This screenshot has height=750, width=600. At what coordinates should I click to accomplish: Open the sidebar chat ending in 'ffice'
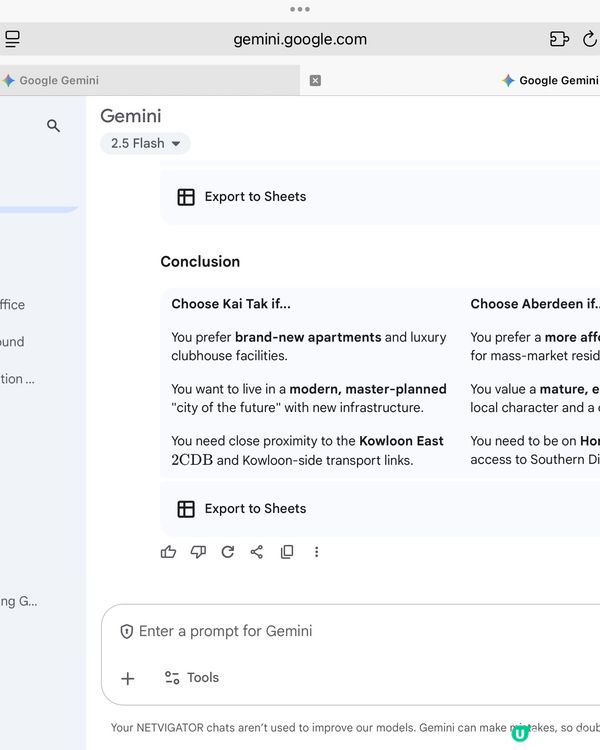[13, 305]
